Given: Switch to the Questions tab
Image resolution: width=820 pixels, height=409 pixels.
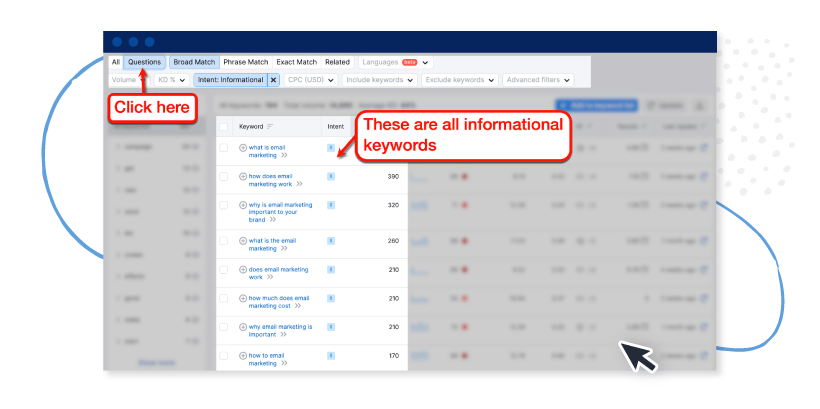Looking at the screenshot, I should (144, 62).
